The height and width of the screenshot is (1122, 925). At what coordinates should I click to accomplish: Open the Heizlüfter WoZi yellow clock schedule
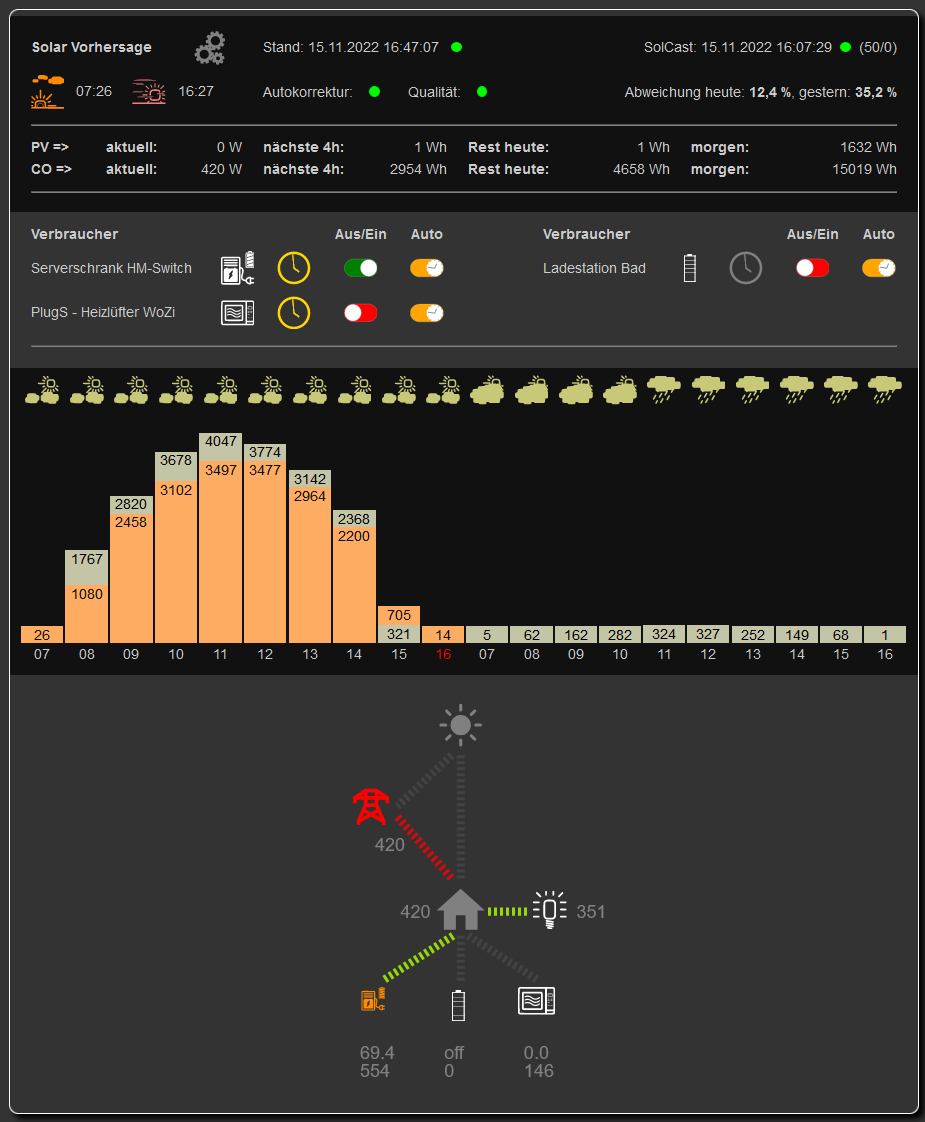click(x=294, y=313)
